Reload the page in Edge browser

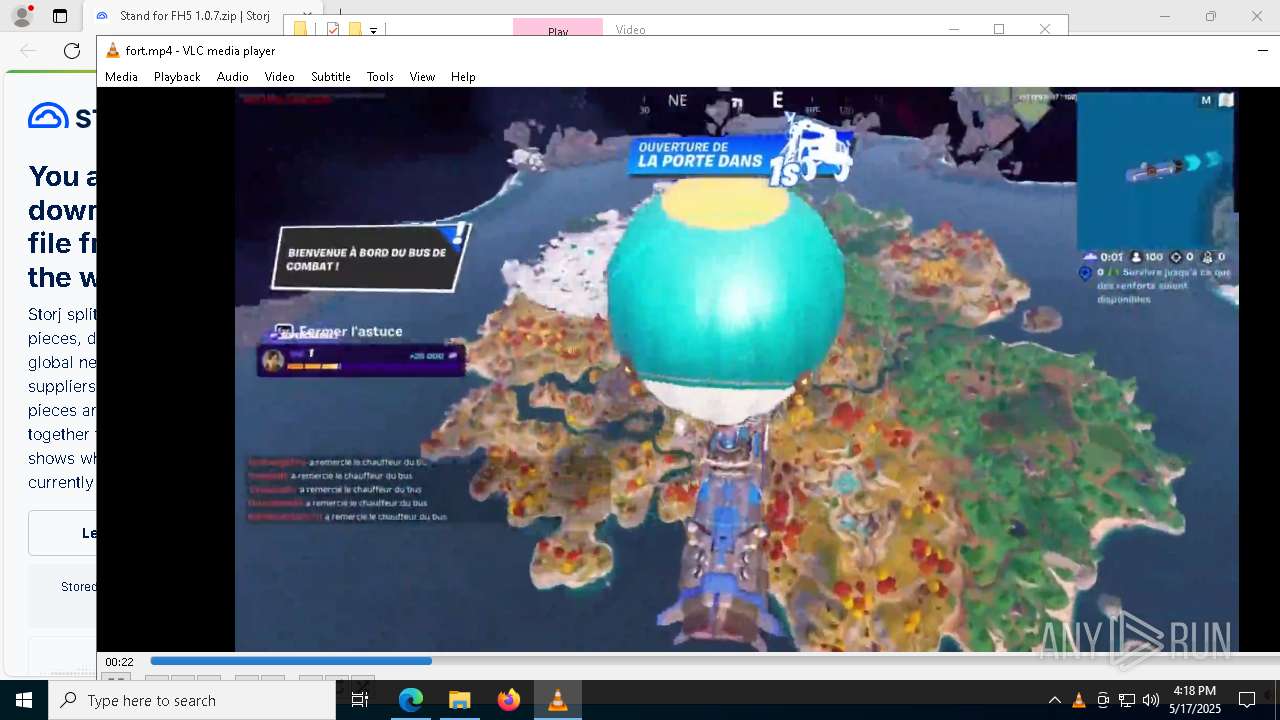(x=72, y=51)
